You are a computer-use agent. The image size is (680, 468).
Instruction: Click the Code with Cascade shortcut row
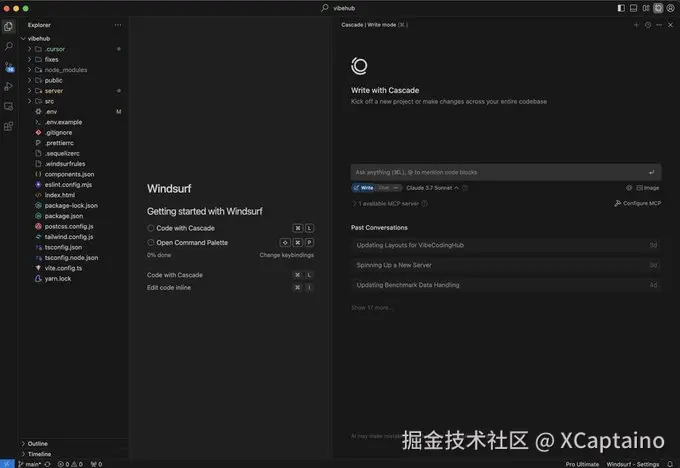tap(230, 275)
